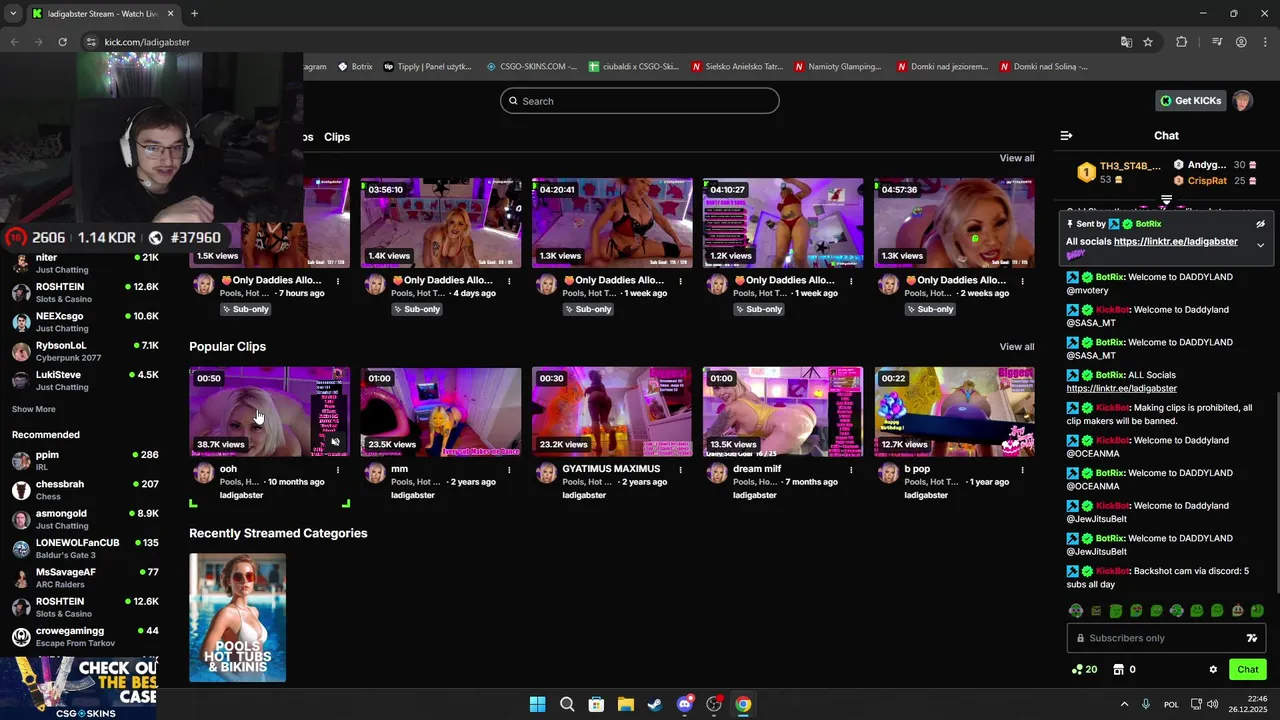The width and height of the screenshot is (1280, 720).
Task: Click the Get KICKs button
Action: (x=1190, y=101)
